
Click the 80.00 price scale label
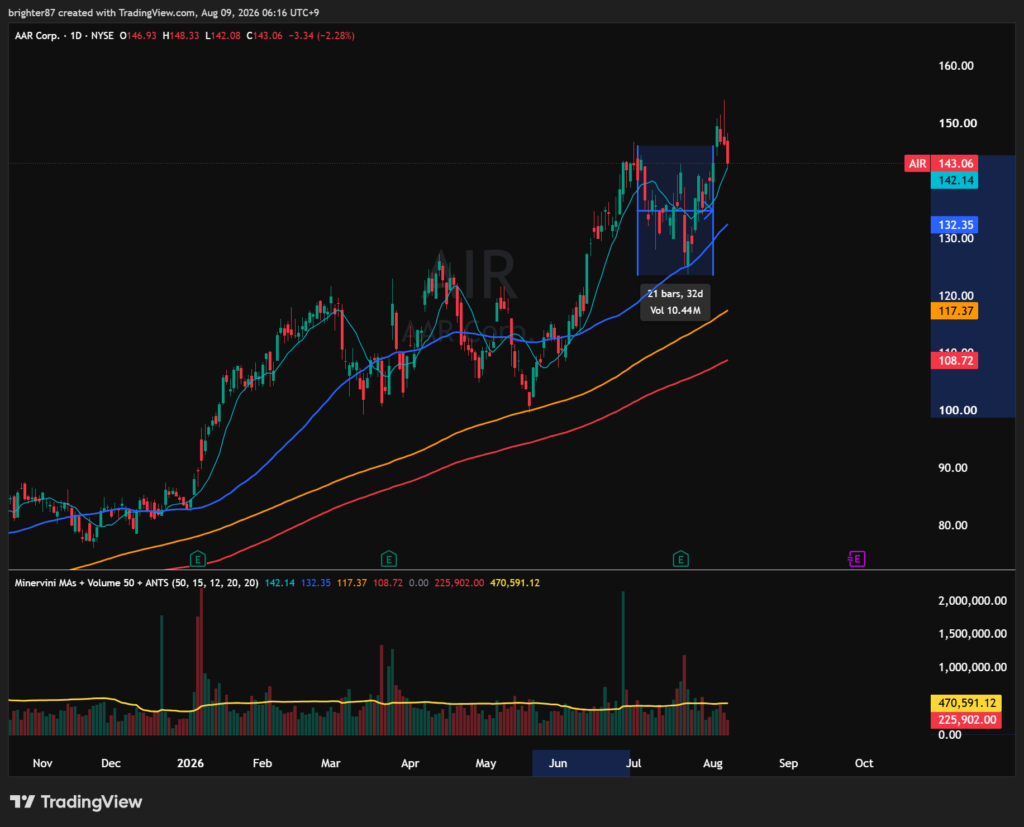[x=952, y=525]
